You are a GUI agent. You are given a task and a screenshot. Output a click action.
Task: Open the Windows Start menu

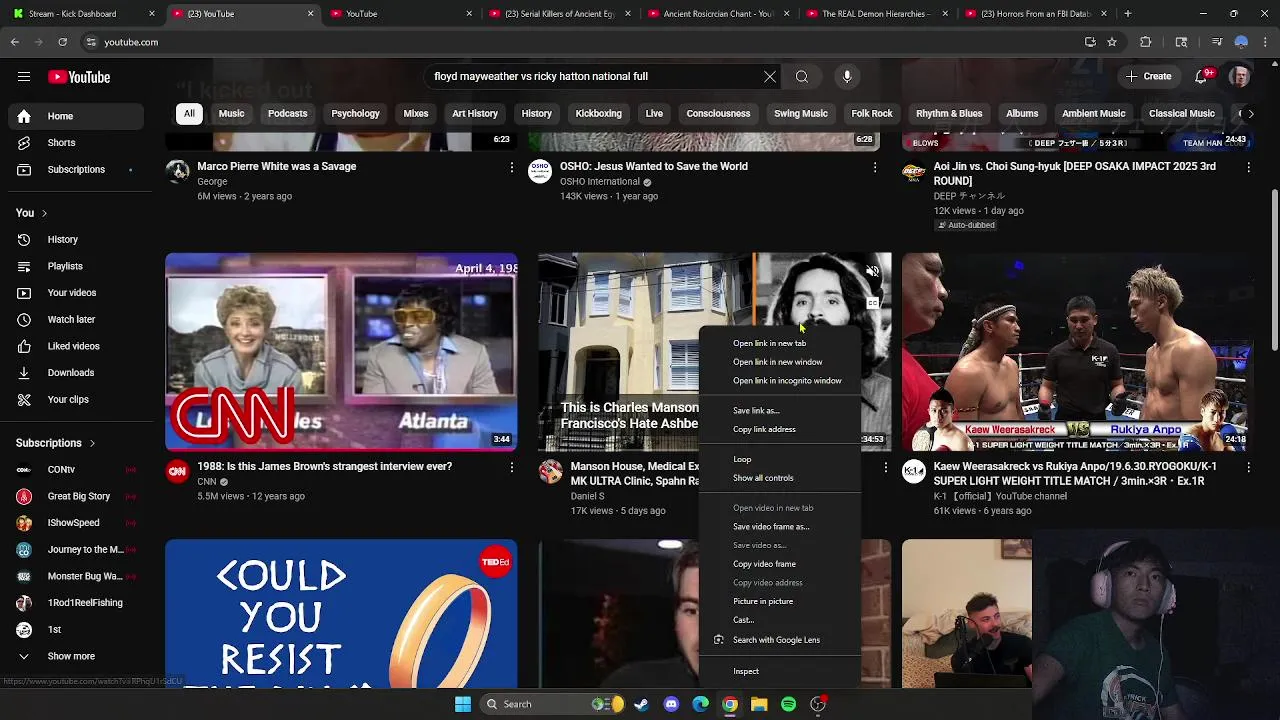pos(463,704)
